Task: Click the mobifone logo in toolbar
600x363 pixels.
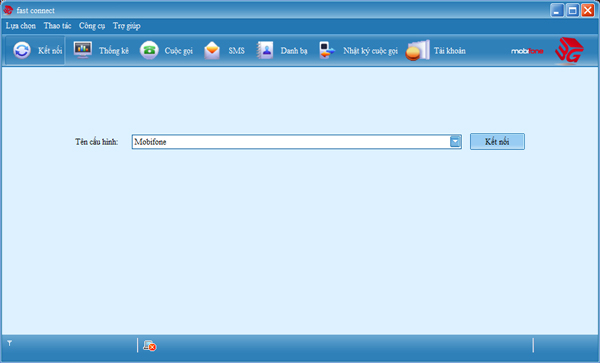Action: pos(527,51)
